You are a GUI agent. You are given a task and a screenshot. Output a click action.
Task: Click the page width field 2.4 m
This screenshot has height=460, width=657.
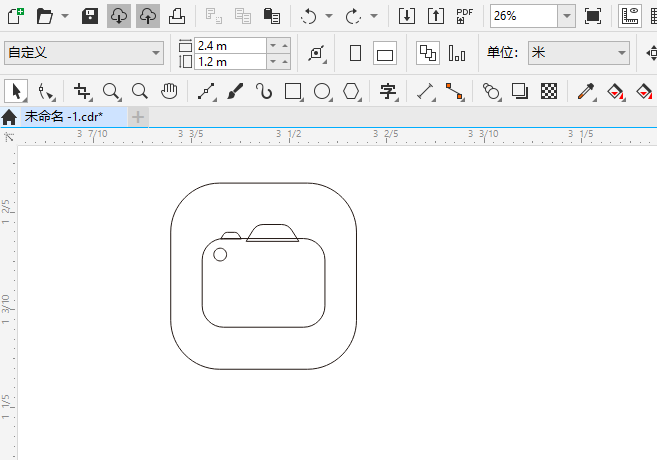click(230, 45)
